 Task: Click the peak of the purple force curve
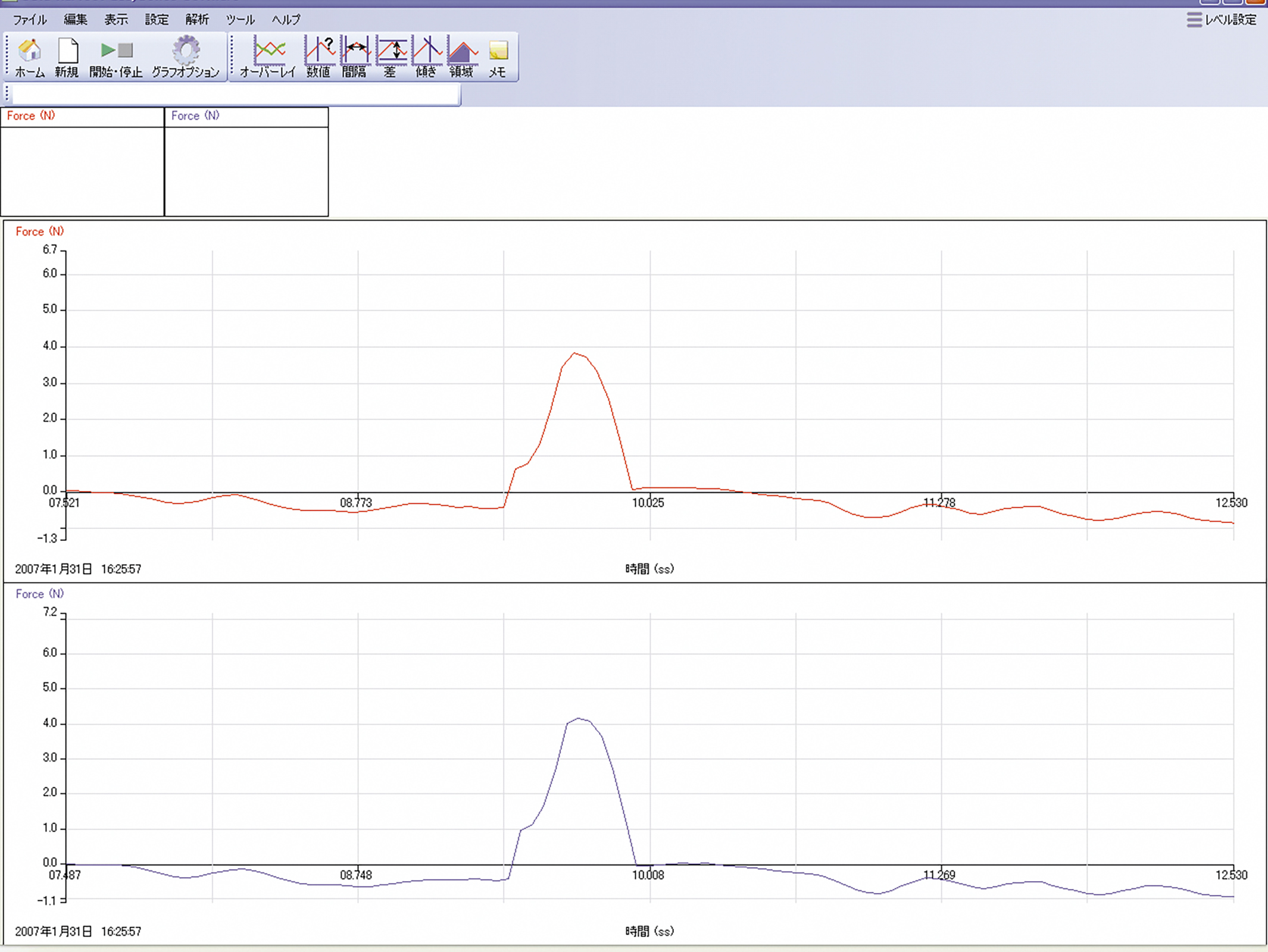point(579,719)
